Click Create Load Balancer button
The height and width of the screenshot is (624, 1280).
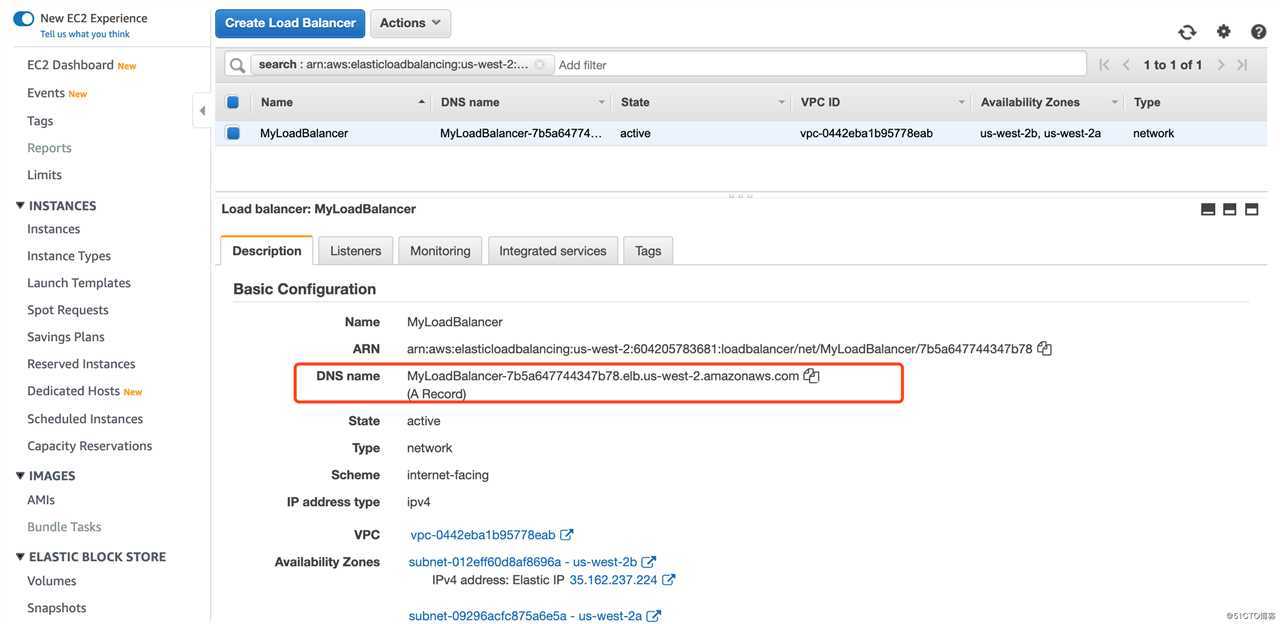[x=290, y=23]
